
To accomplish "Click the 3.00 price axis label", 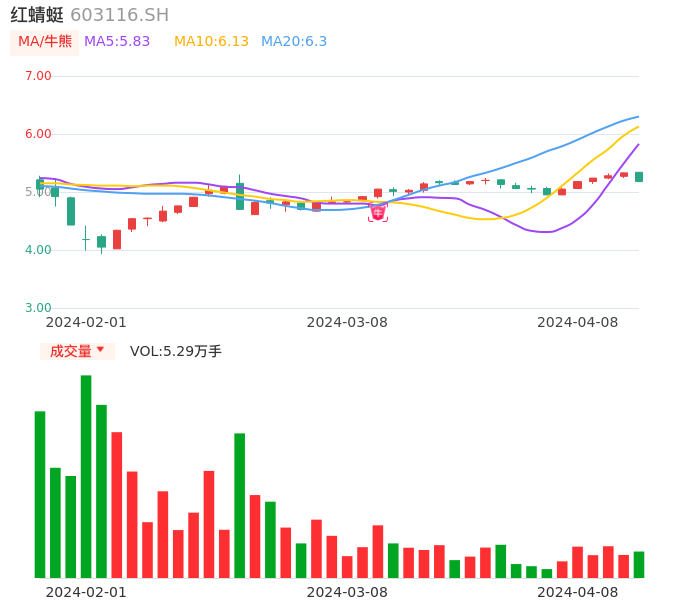I will tap(37, 308).
